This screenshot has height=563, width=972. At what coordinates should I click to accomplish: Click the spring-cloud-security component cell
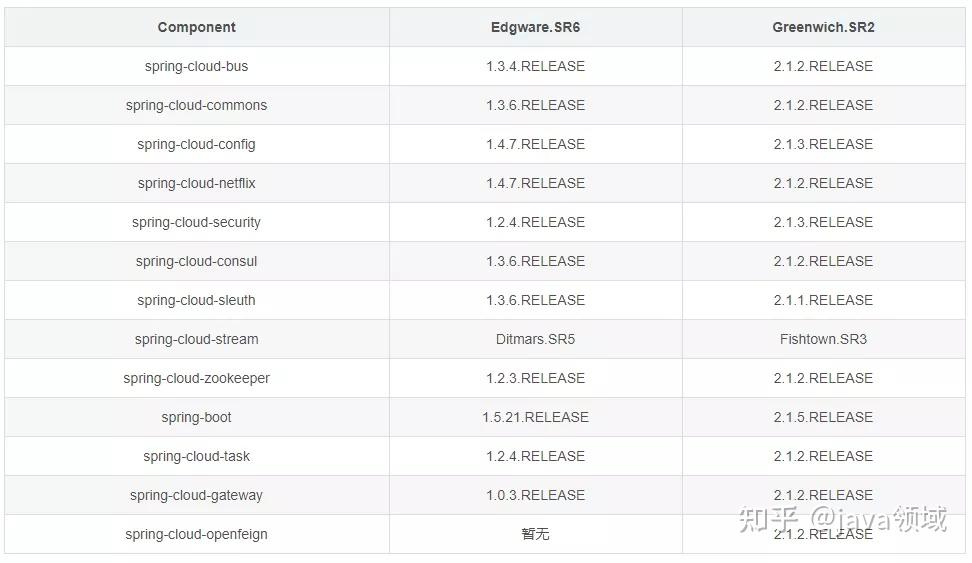(196, 222)
